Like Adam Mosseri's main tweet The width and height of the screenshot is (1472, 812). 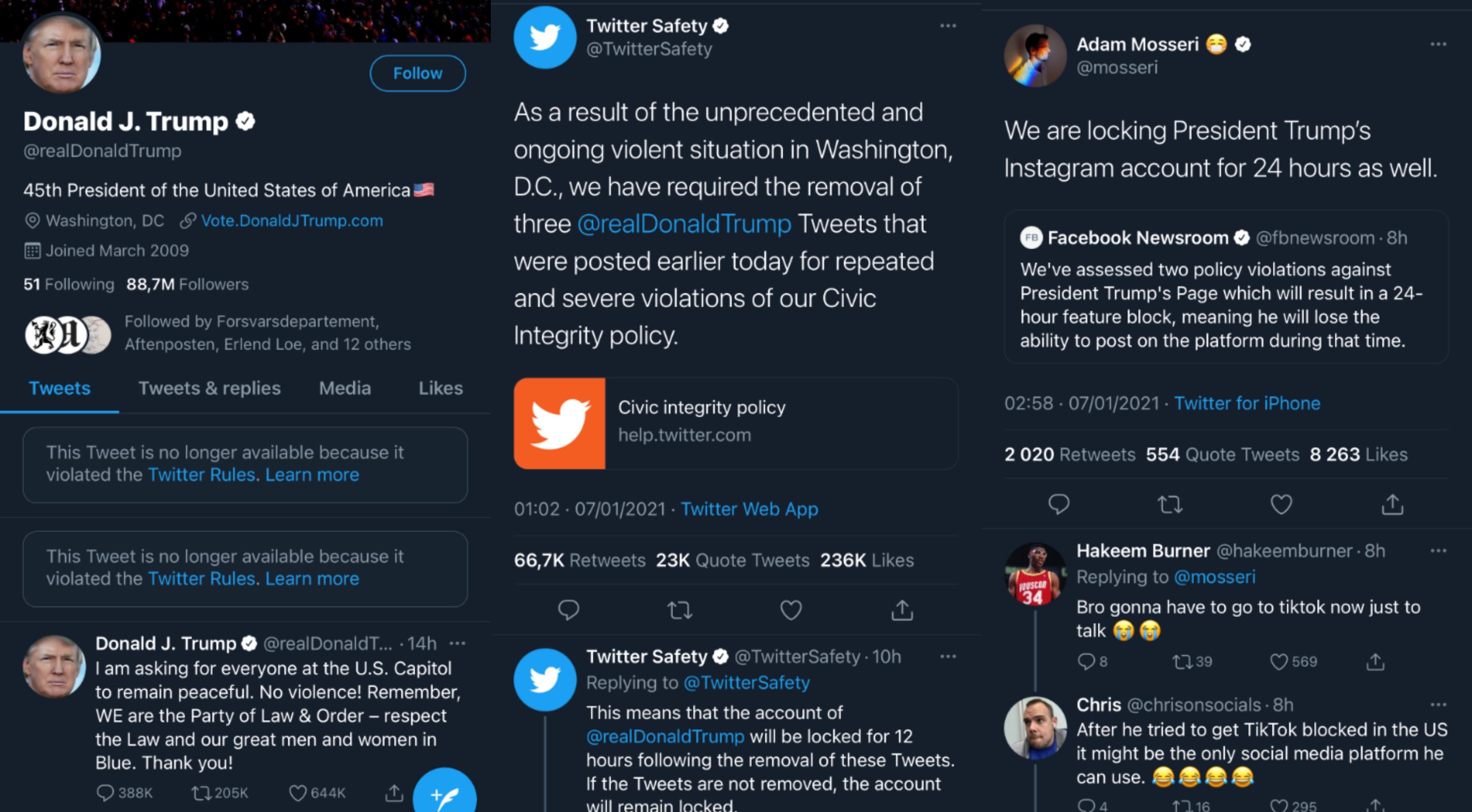click(x=1281, y=504)
